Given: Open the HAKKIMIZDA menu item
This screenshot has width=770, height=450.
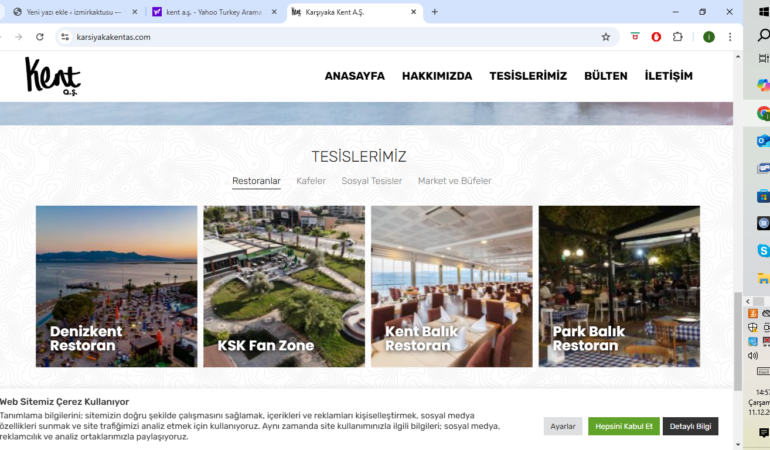Looking at the screenshot, I should 437,76.
